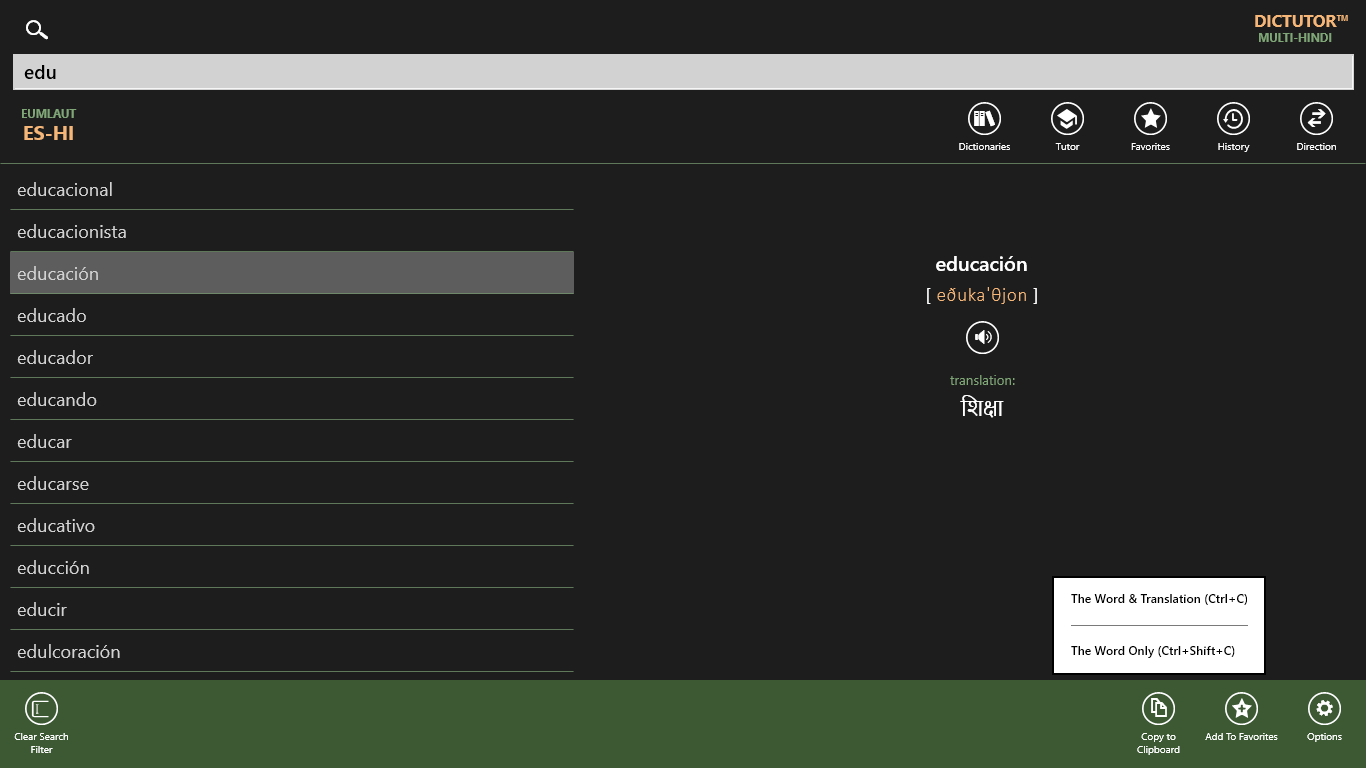Image resolution: width=1366 pixels, height=768 pixels.
Task: Select educacional from the word list
Action: click(292, 190)
